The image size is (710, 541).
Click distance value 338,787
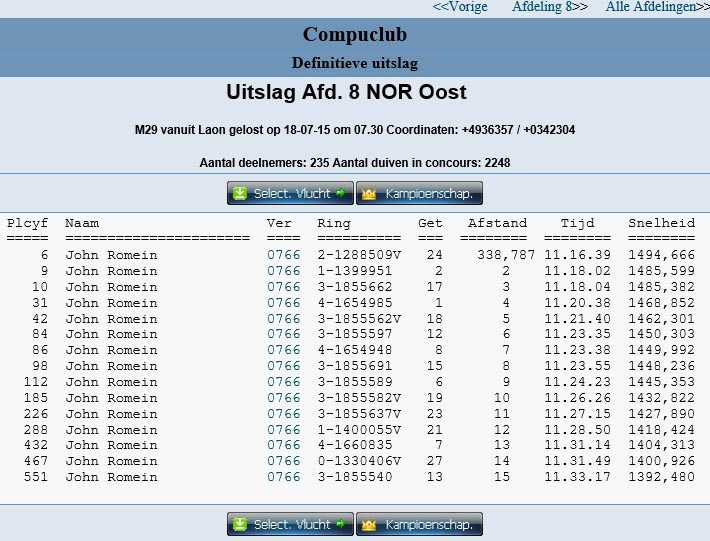pyautogui.click(x=506, y=255)
